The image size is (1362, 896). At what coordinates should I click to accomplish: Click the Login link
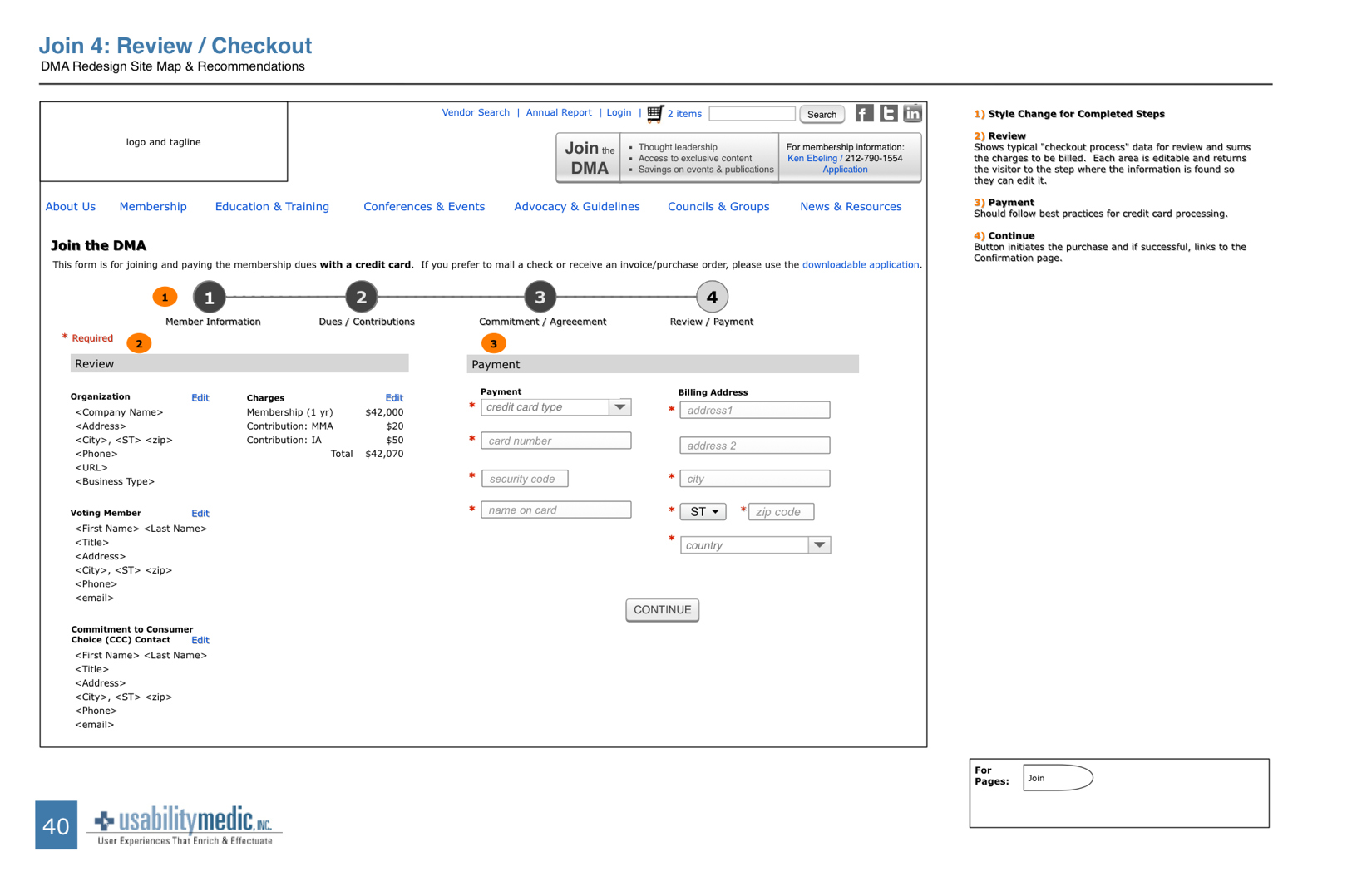[619, 113]
